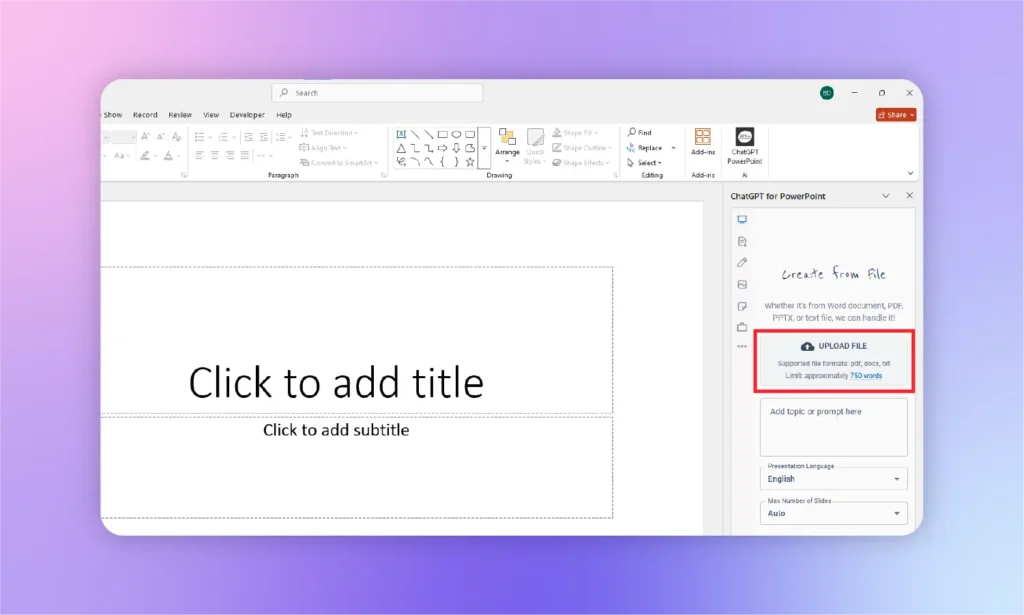Screen dimensions: 1024x615
Task: Open the Review ribbon tab
Action: (x=180, y=115)
